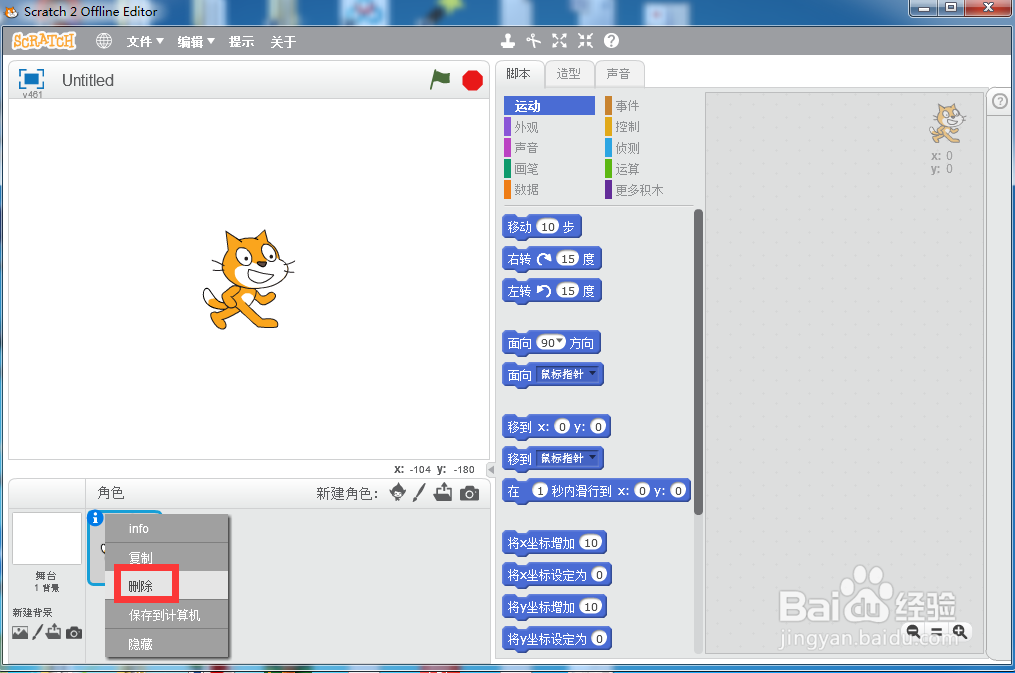Stop the project with red stop sign

point(473,81)
